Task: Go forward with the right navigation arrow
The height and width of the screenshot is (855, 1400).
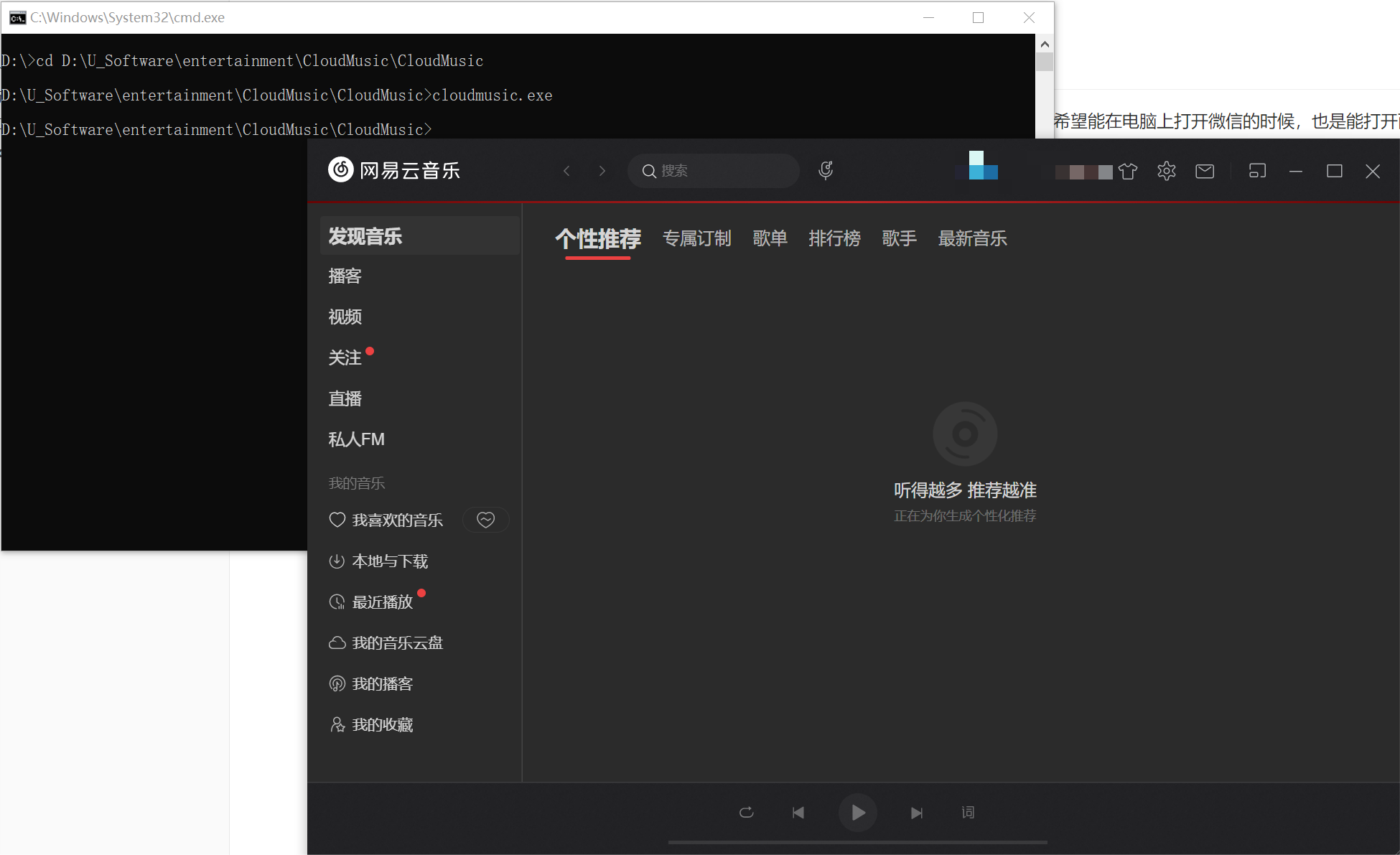Action: (602, 170)
